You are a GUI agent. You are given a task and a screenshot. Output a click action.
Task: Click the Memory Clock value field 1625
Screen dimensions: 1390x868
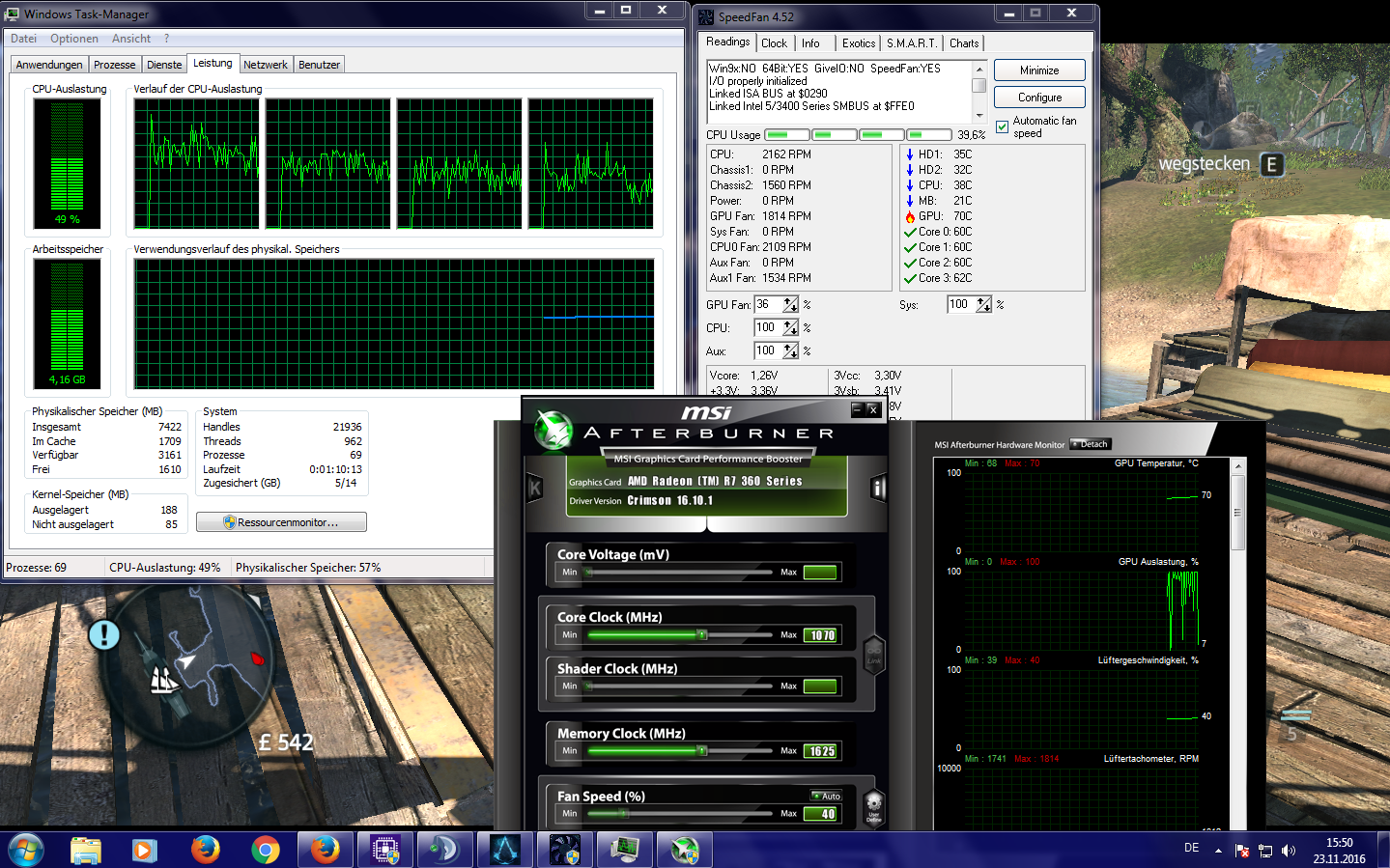coord(821,751)
